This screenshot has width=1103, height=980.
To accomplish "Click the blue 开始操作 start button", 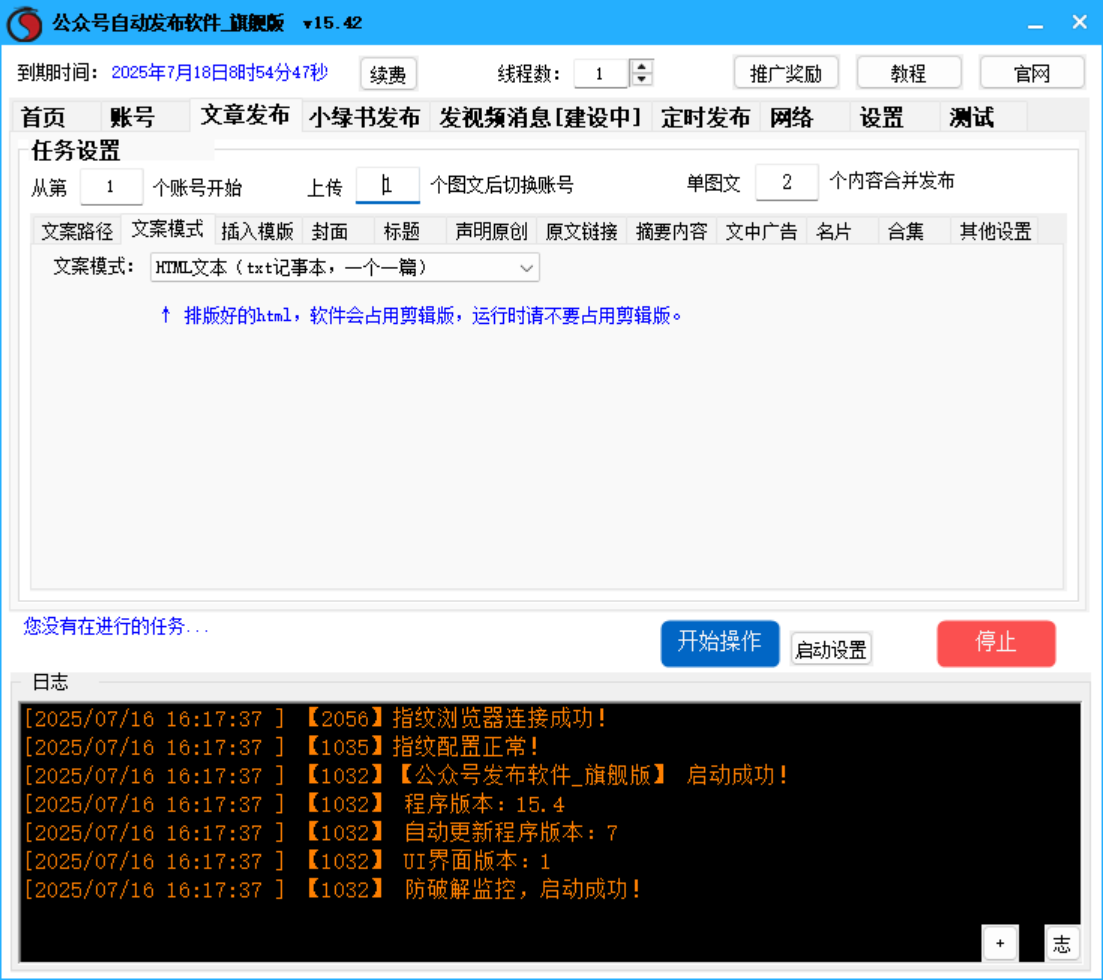I will tap(720, 643).
